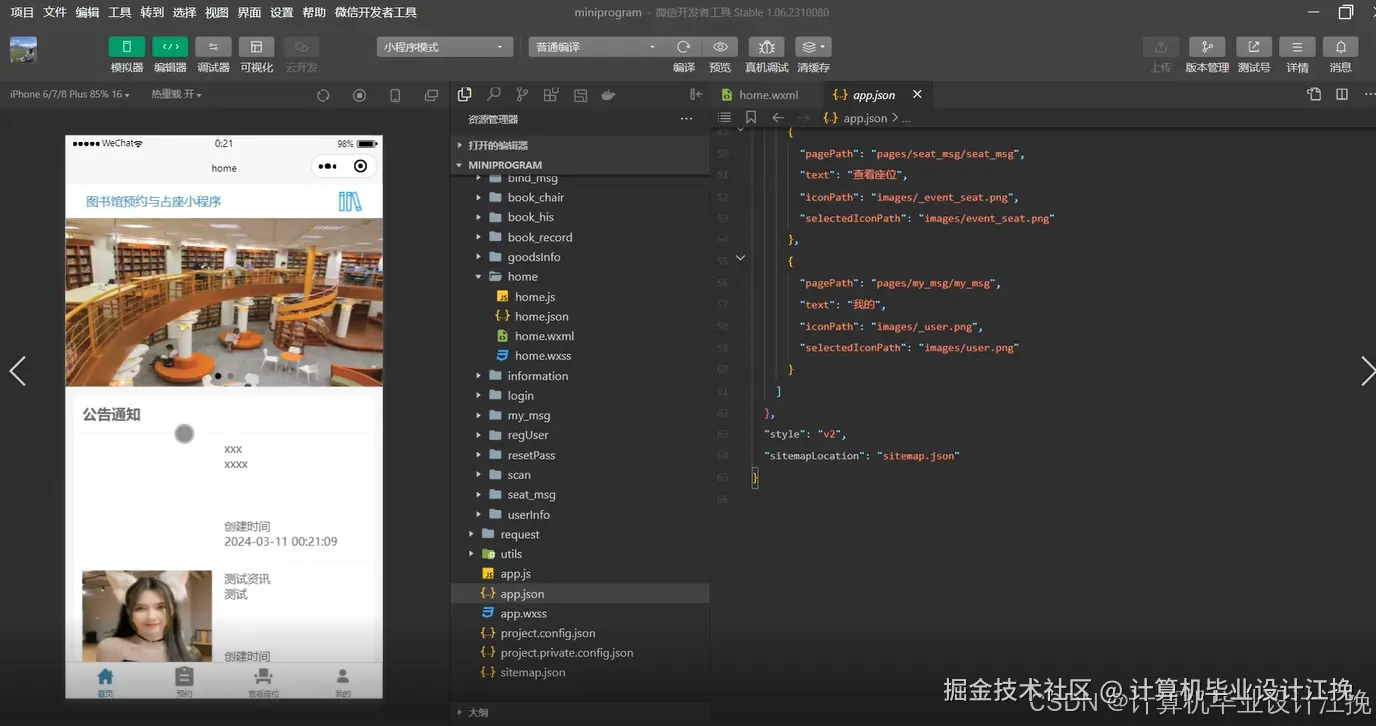Click the 测试号 test account icon

(1254, 47)
